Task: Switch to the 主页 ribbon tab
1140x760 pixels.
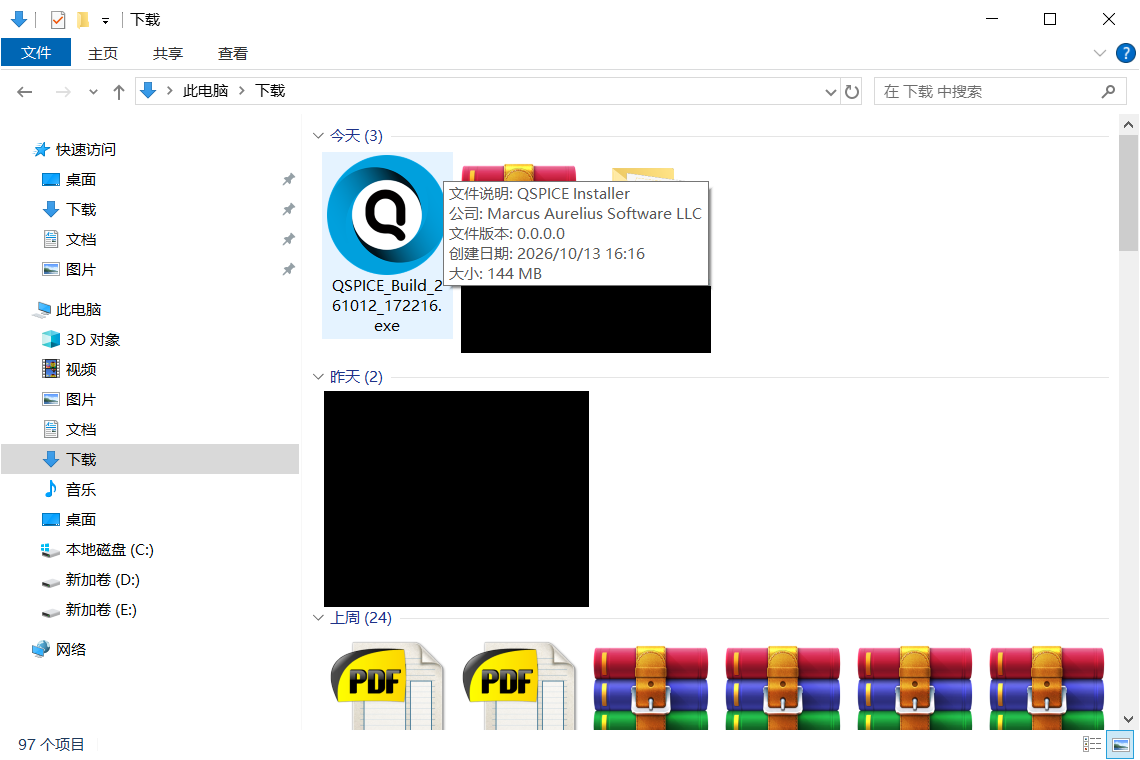Action: pyautogui.click(x=103, y=54)
